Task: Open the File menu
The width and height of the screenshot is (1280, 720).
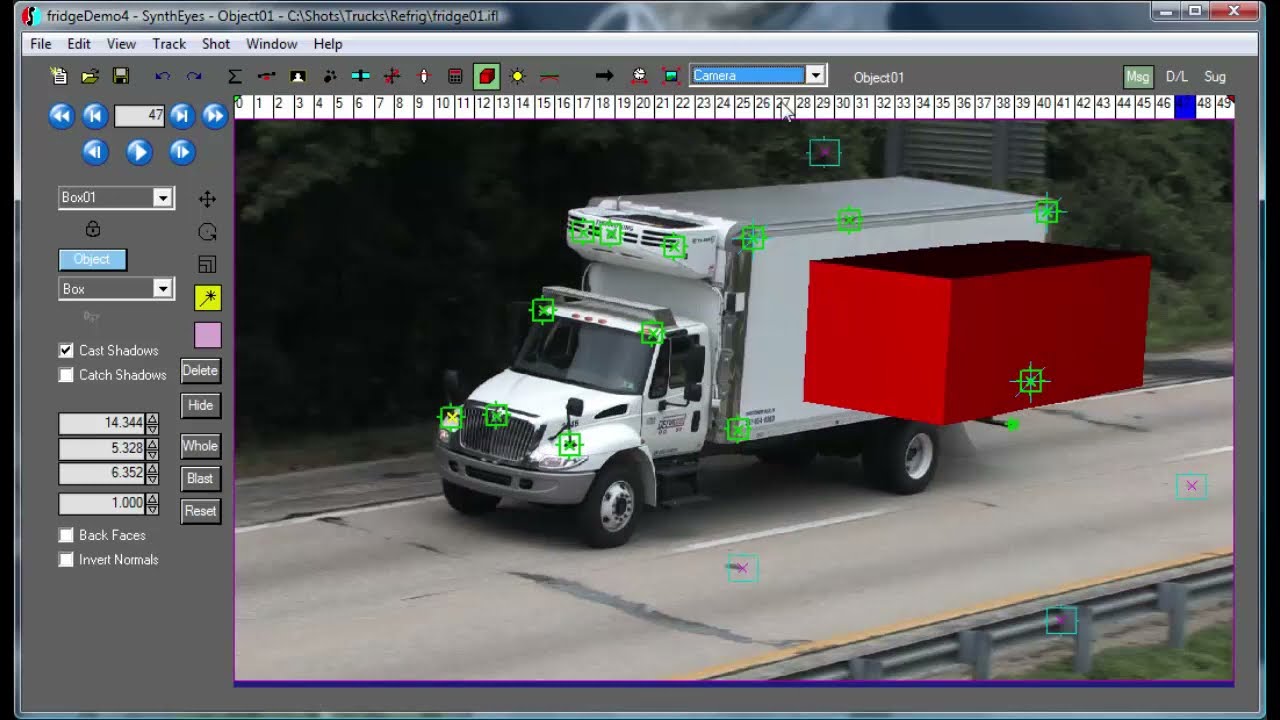Action: point(41,44)
